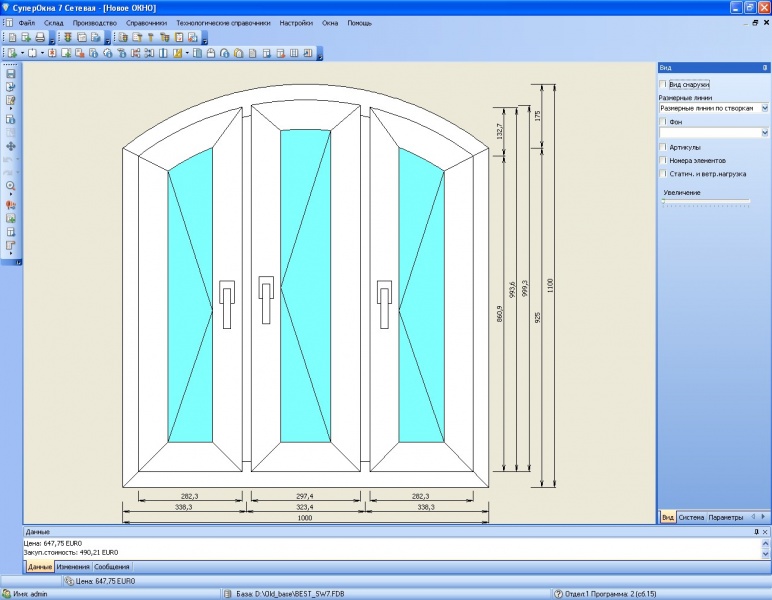Click the window frame layout icon in sidebar
The height and width of the screenshot is (600, 772).
pyautogui.click(x=10, y=232)
